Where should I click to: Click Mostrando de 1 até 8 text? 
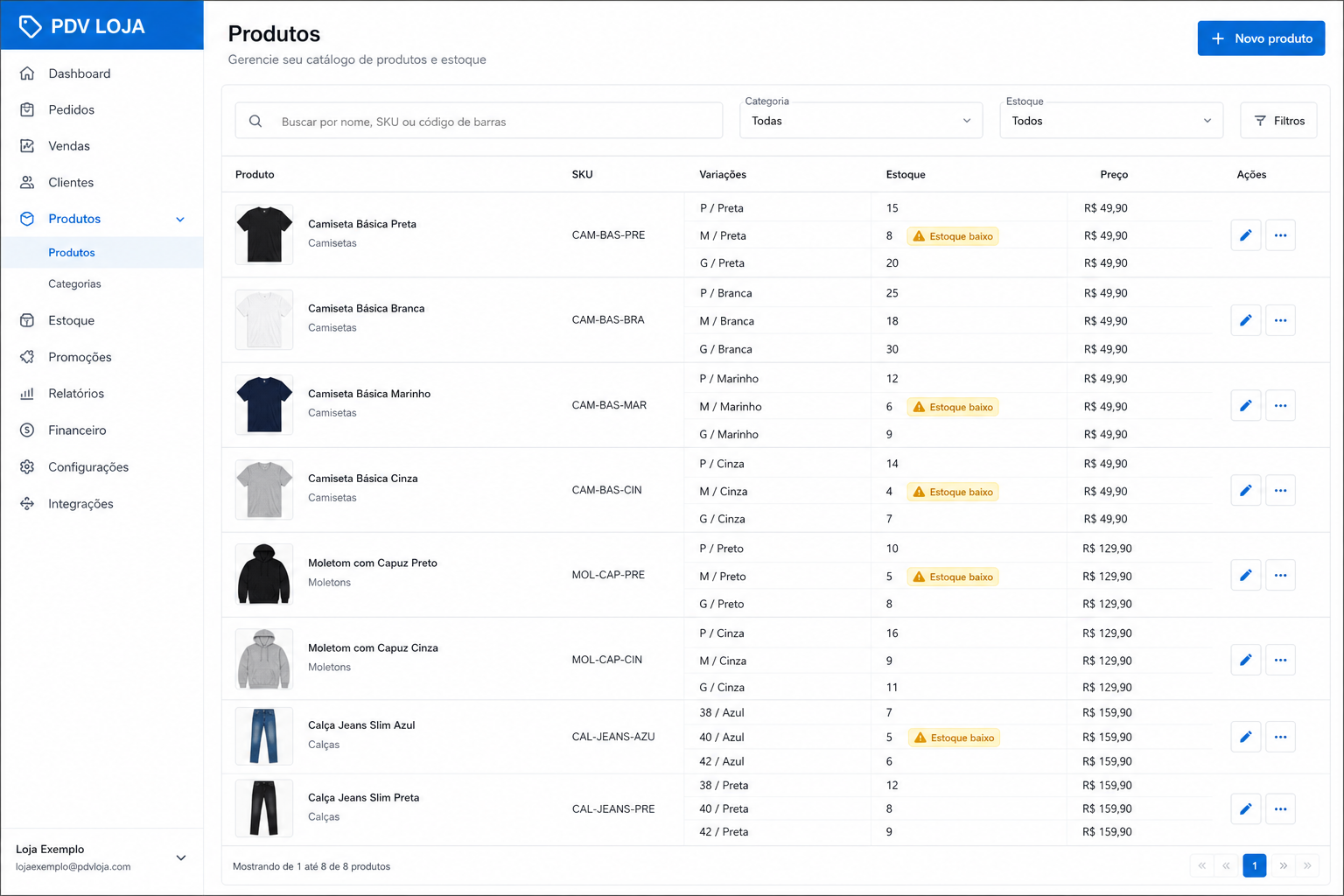311,866
